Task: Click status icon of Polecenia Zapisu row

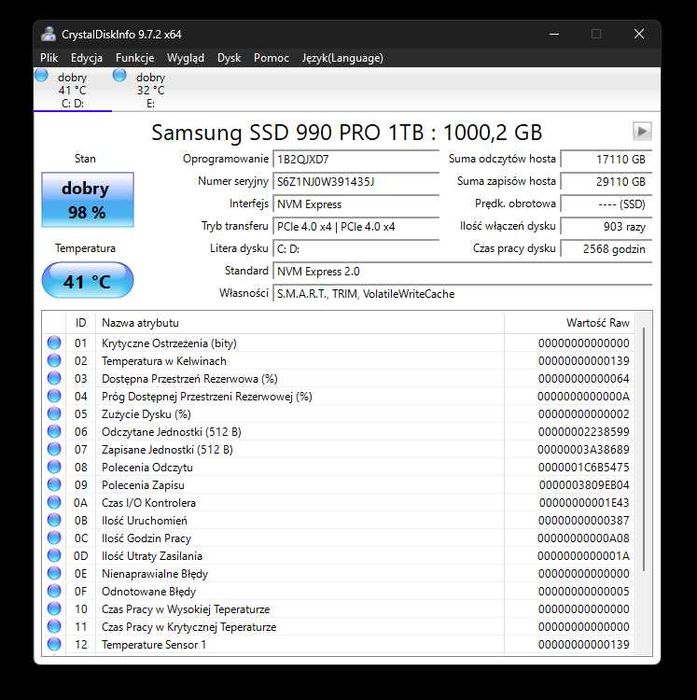Action: click(x=54, y=484)
